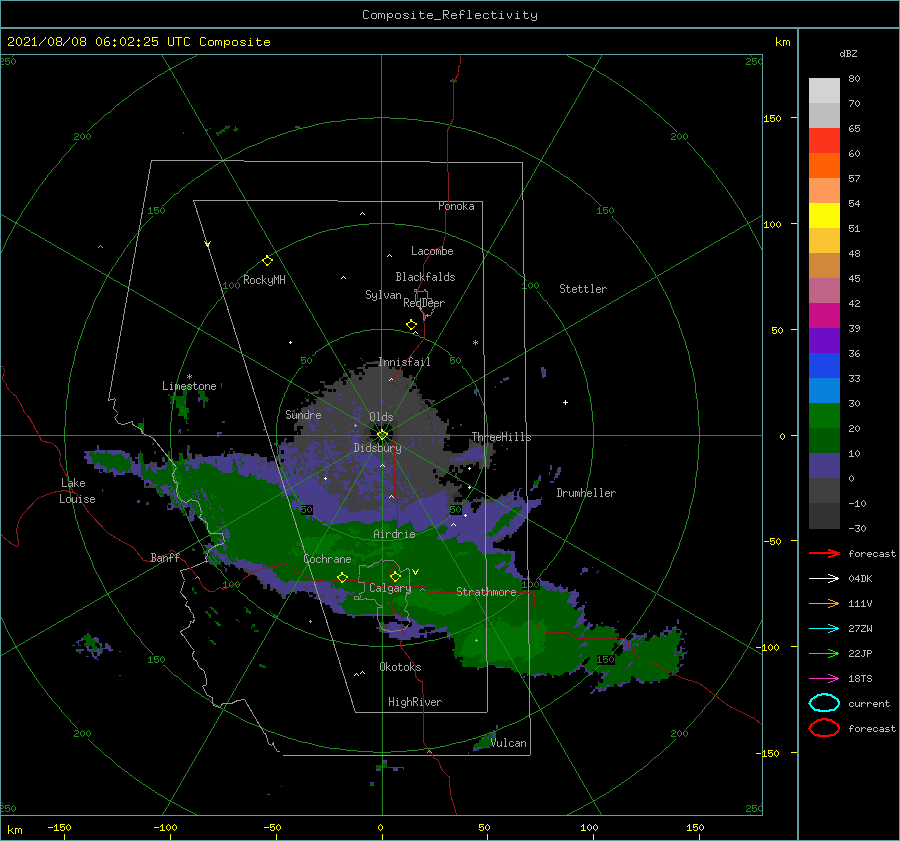Click the 04DK legend label

click(x=860, y=579)
